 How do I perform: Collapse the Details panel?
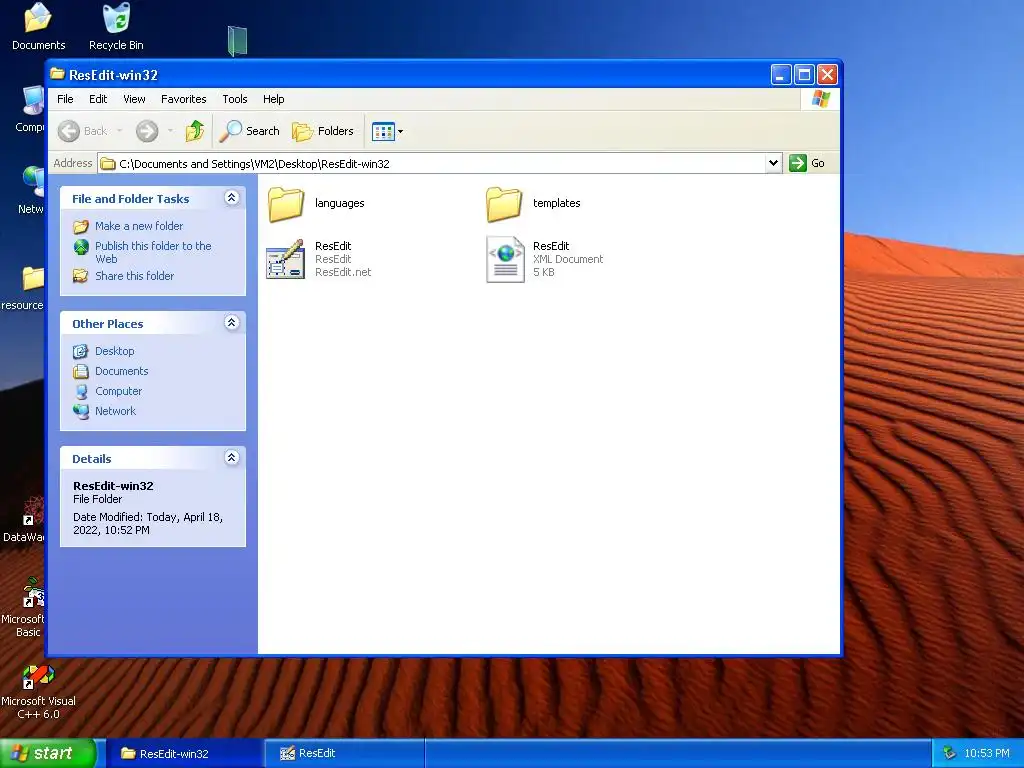coord(231,458)
